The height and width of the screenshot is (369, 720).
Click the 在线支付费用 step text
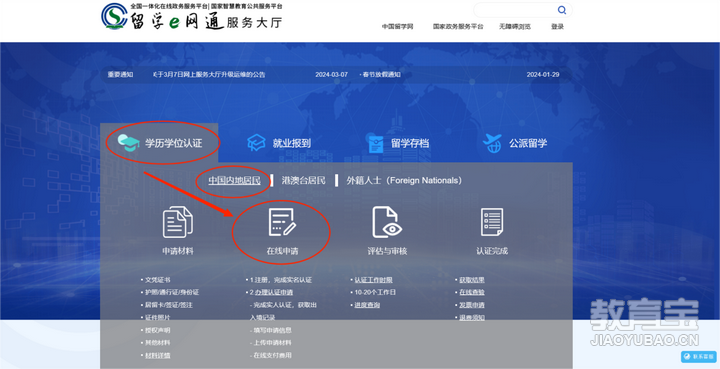point(272,355)
